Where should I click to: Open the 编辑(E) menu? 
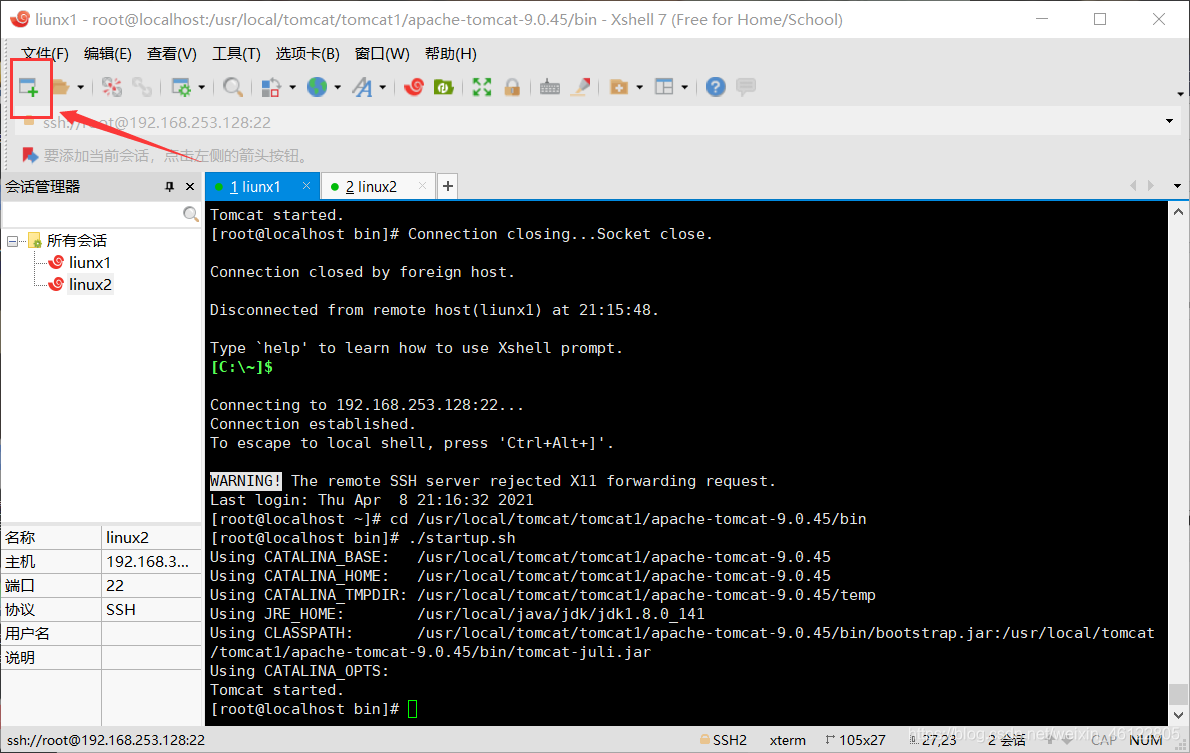click(x=108, y=54)
